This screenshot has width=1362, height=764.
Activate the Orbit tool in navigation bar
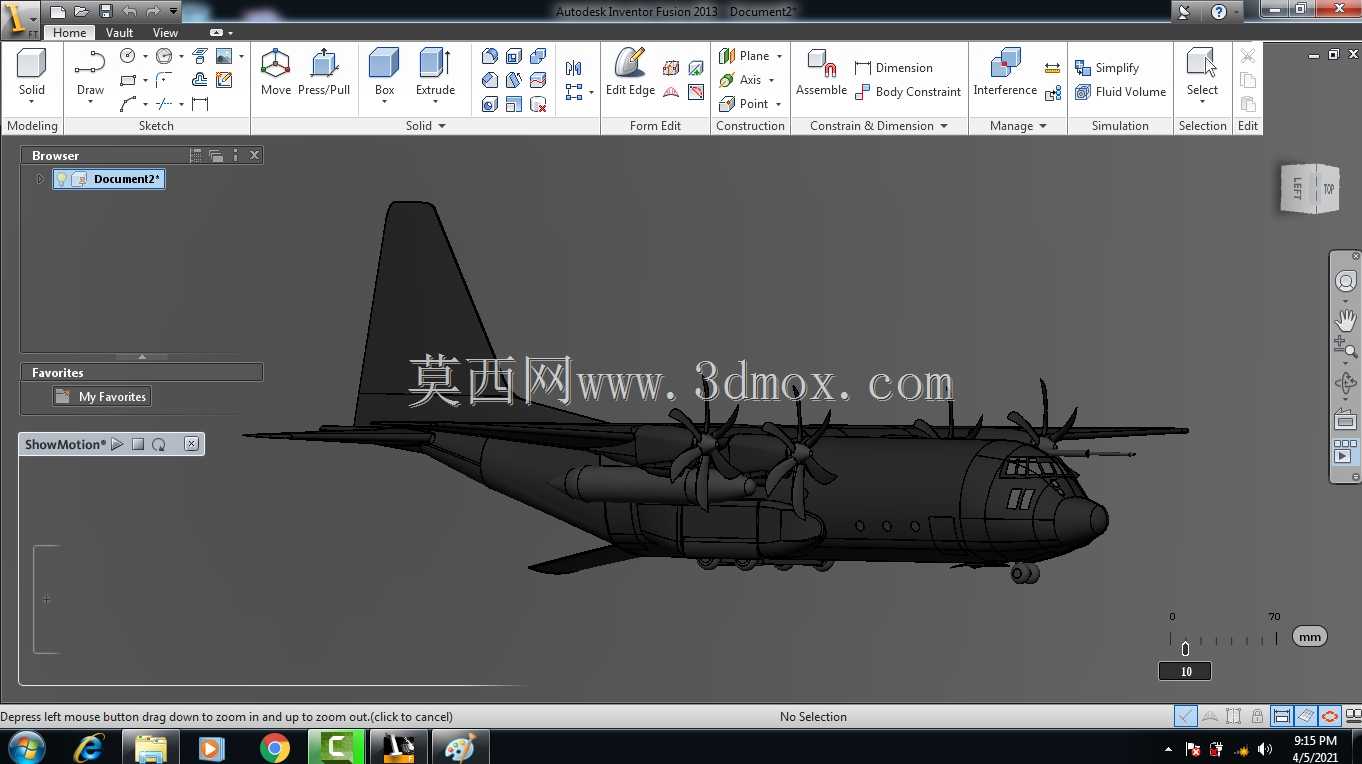1346,384
